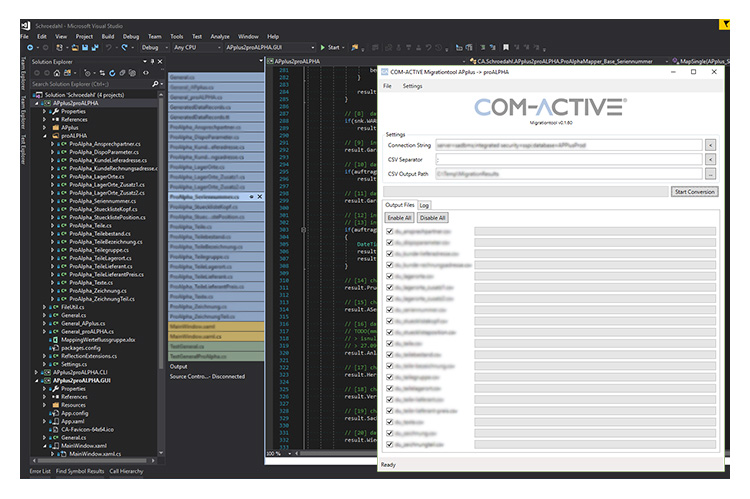Click the Save icon in toolbar
The width and height of the screenshot is (750, 499).
(x=85, y=47)
